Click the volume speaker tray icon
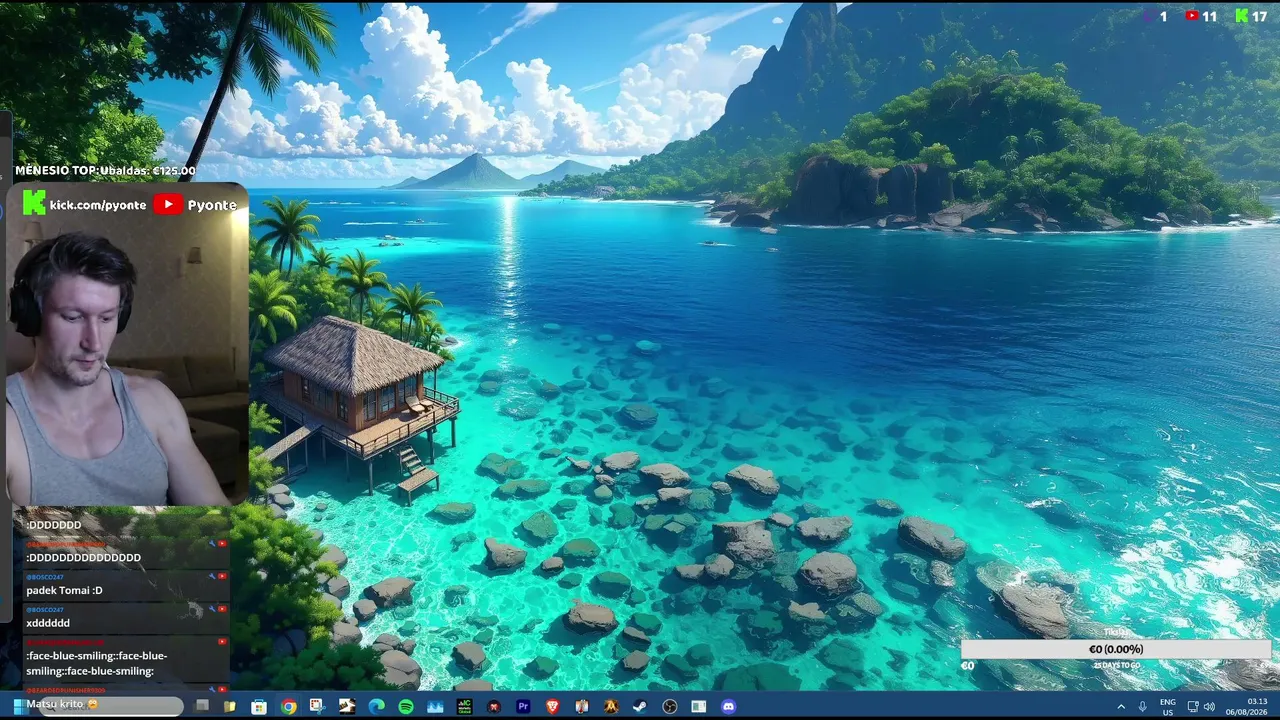This screenshot has width=1280, height=720. tap(1209, 706)
